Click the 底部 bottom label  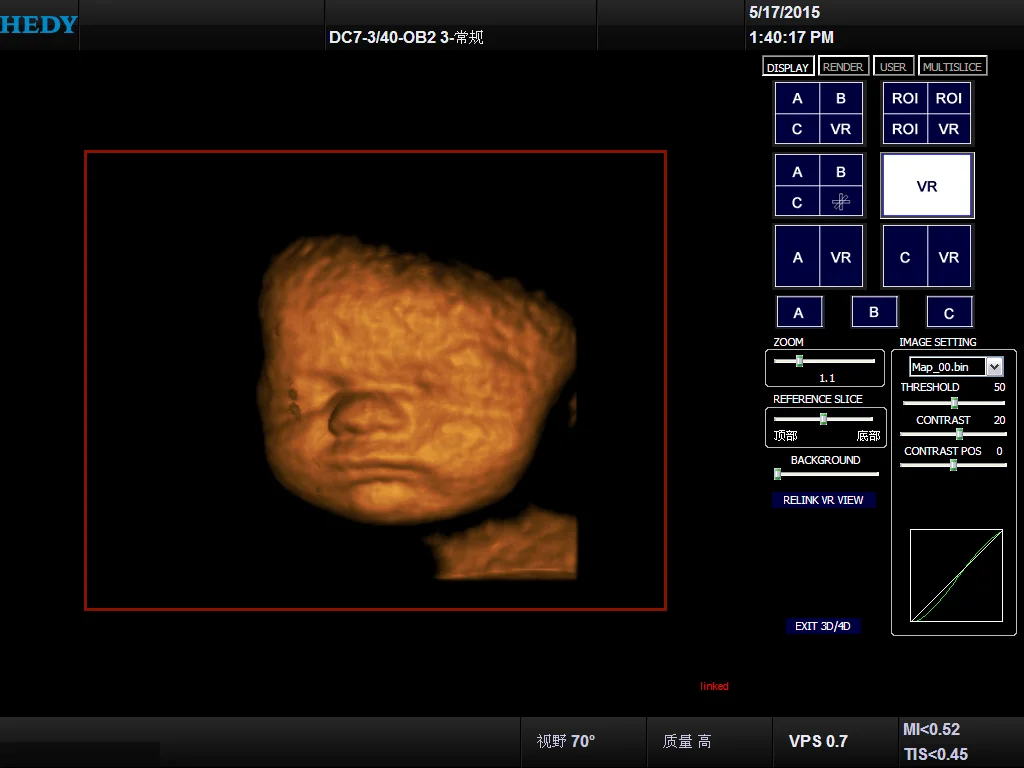868,436
